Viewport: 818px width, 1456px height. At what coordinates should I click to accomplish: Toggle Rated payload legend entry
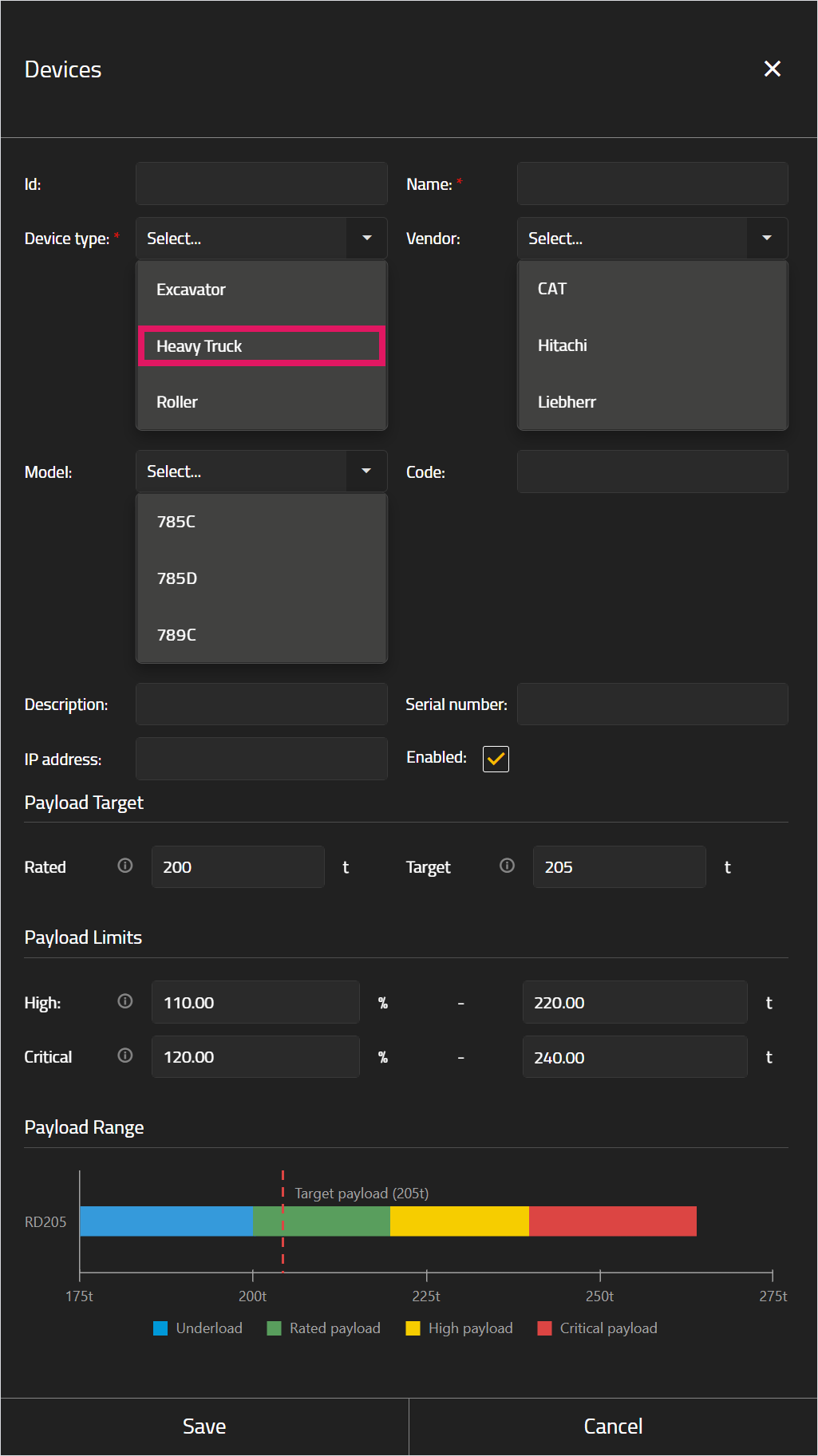click(324, 1328)
